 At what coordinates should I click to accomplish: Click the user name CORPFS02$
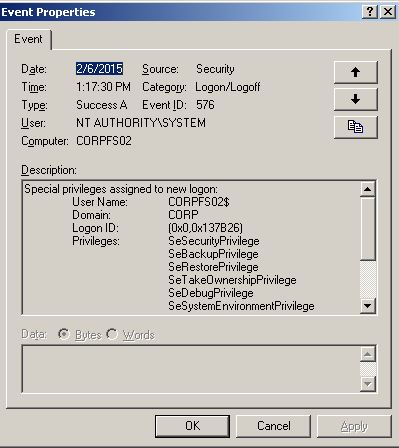[199, 202]
